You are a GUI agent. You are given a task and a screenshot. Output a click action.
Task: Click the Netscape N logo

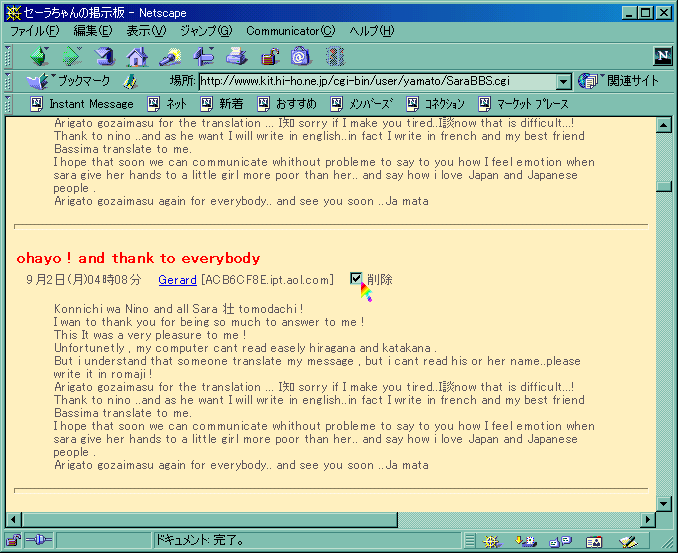tap(662, 56)
